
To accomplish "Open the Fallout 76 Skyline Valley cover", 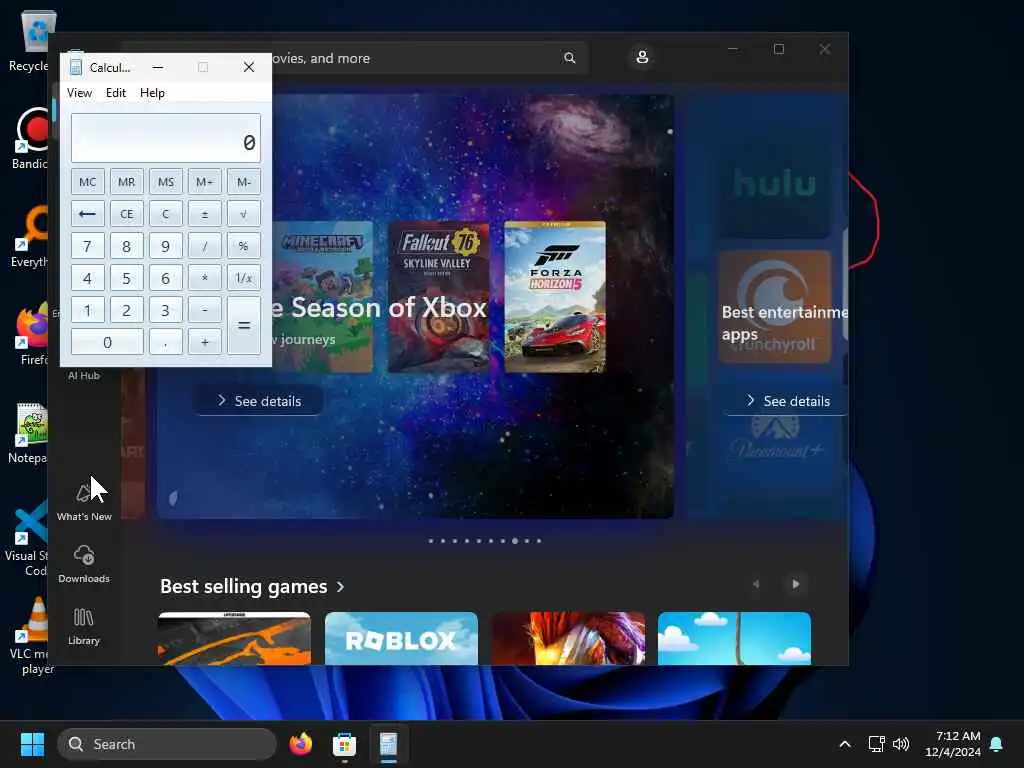I will (439, 297).
